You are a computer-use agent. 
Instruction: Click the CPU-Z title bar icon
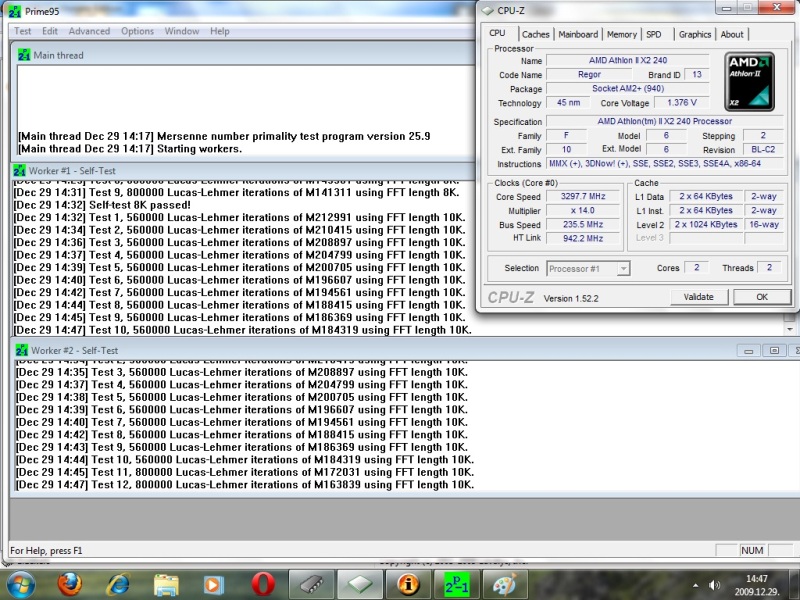[x=488, y=10]
